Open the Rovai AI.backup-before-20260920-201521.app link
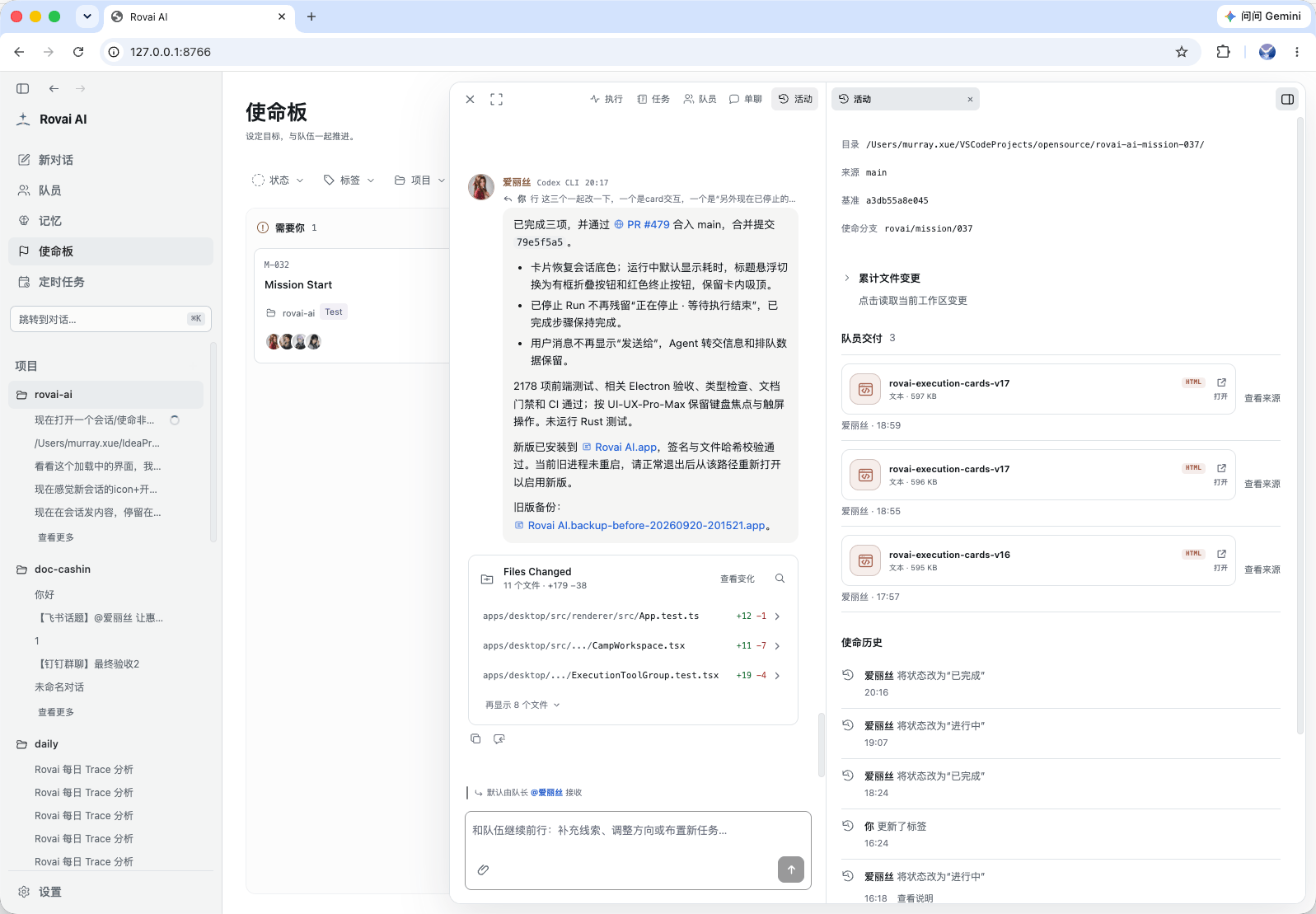The height and width of the screenshot is (914, 1316). (640, 525)
